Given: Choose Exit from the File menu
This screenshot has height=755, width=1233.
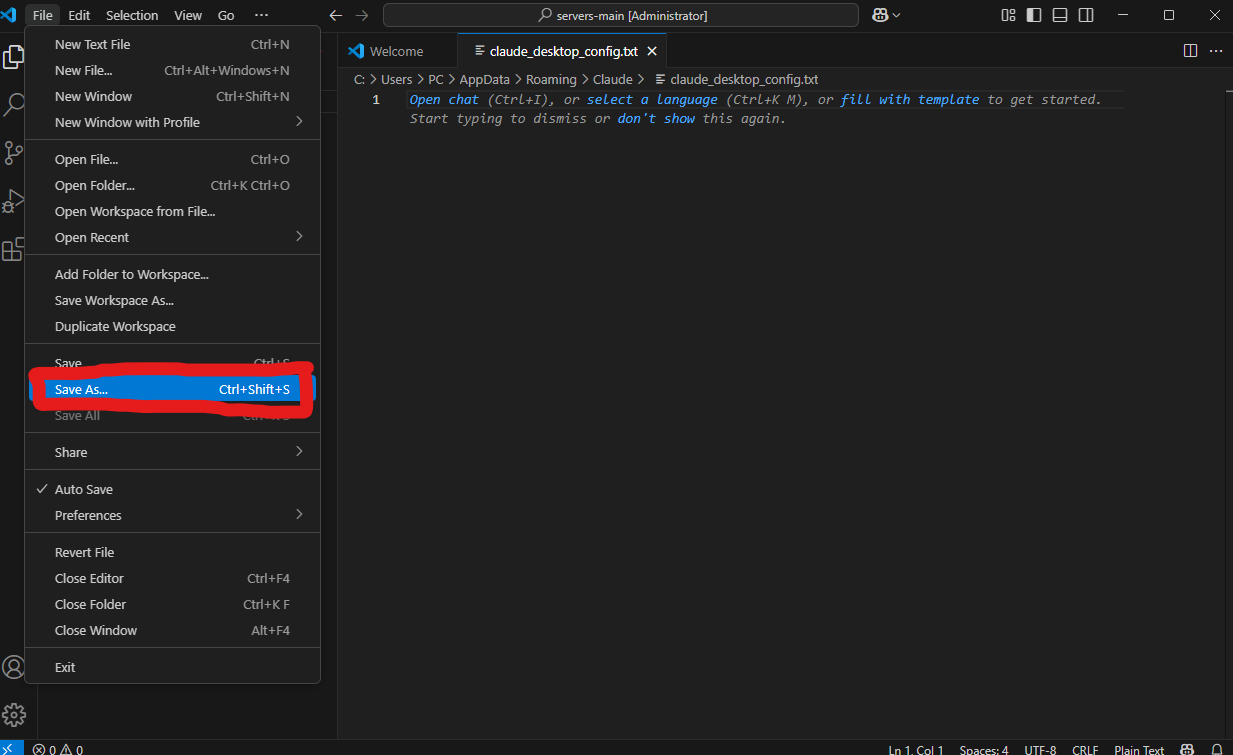Looking at the screenshot, I should 172,667.
